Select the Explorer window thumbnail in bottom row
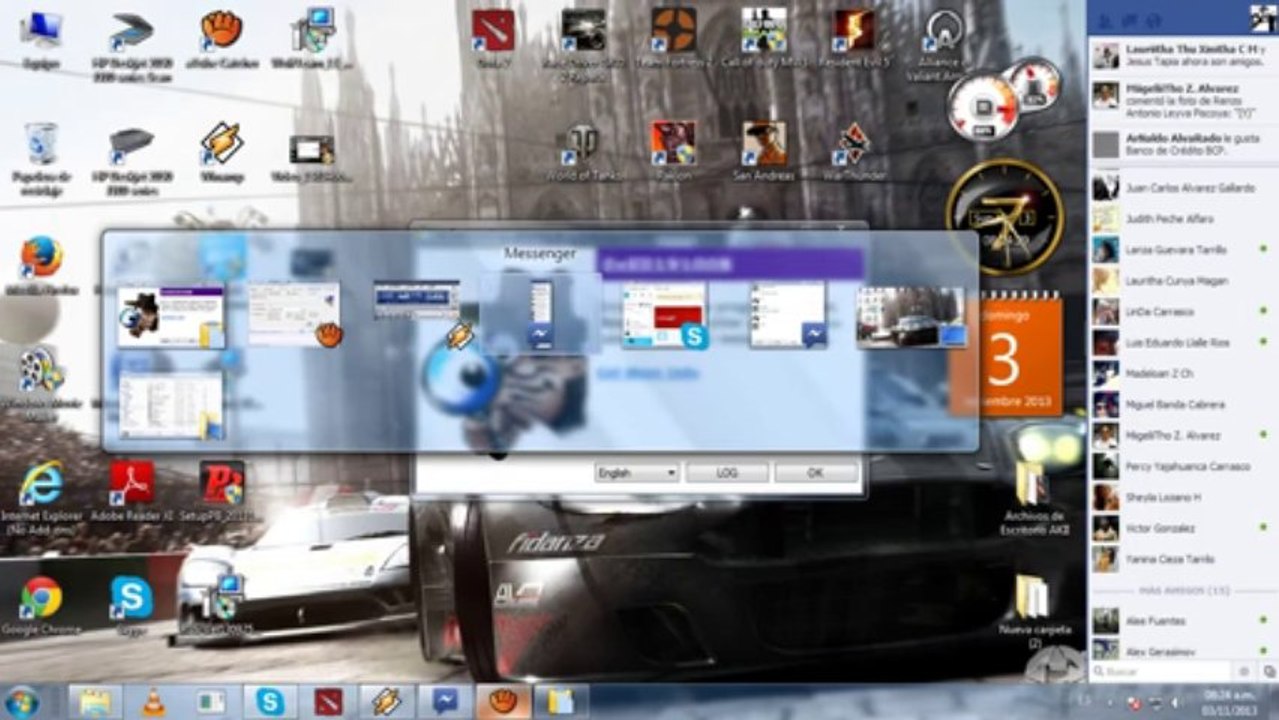The width and height of the screenshot is (1279, 720). pos(171,405)
